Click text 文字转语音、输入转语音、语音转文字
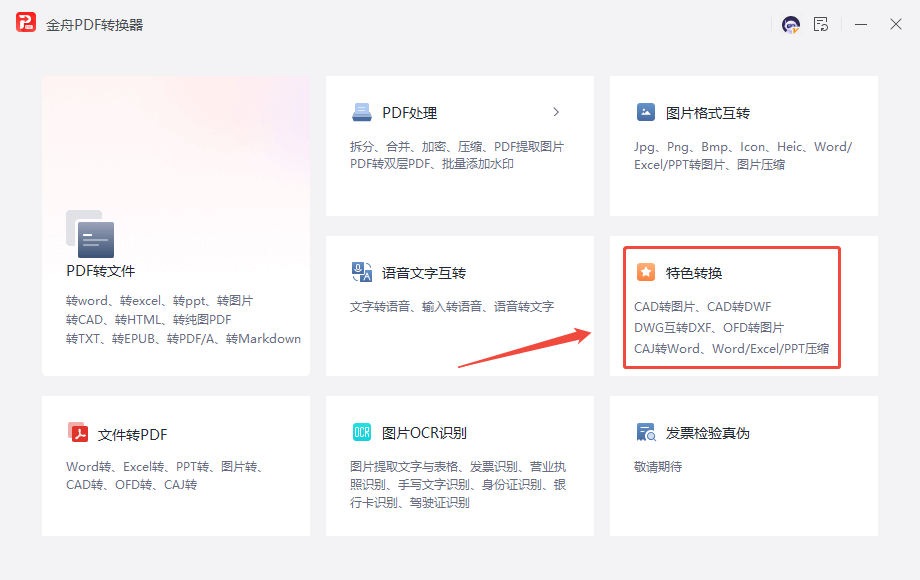 (x=452, y=306)
